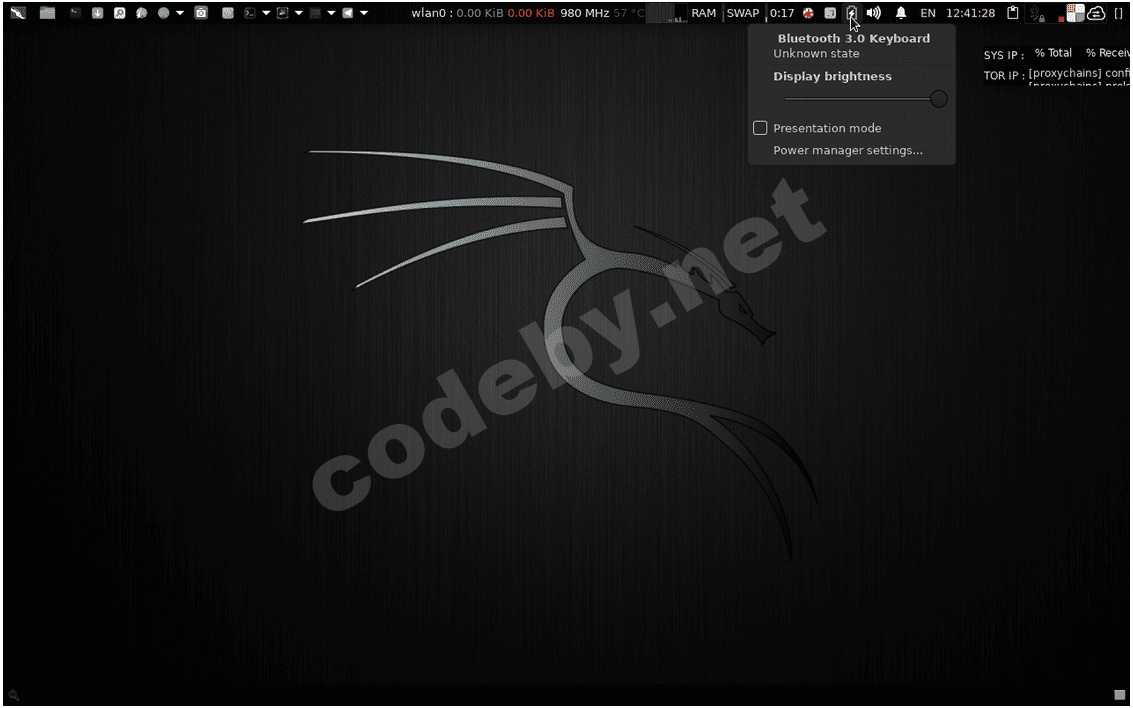Image resolution: width=1133 pixels, height=708 pixels.
Task: Click the monitor display launcher icon
Action: pos(283,13)
